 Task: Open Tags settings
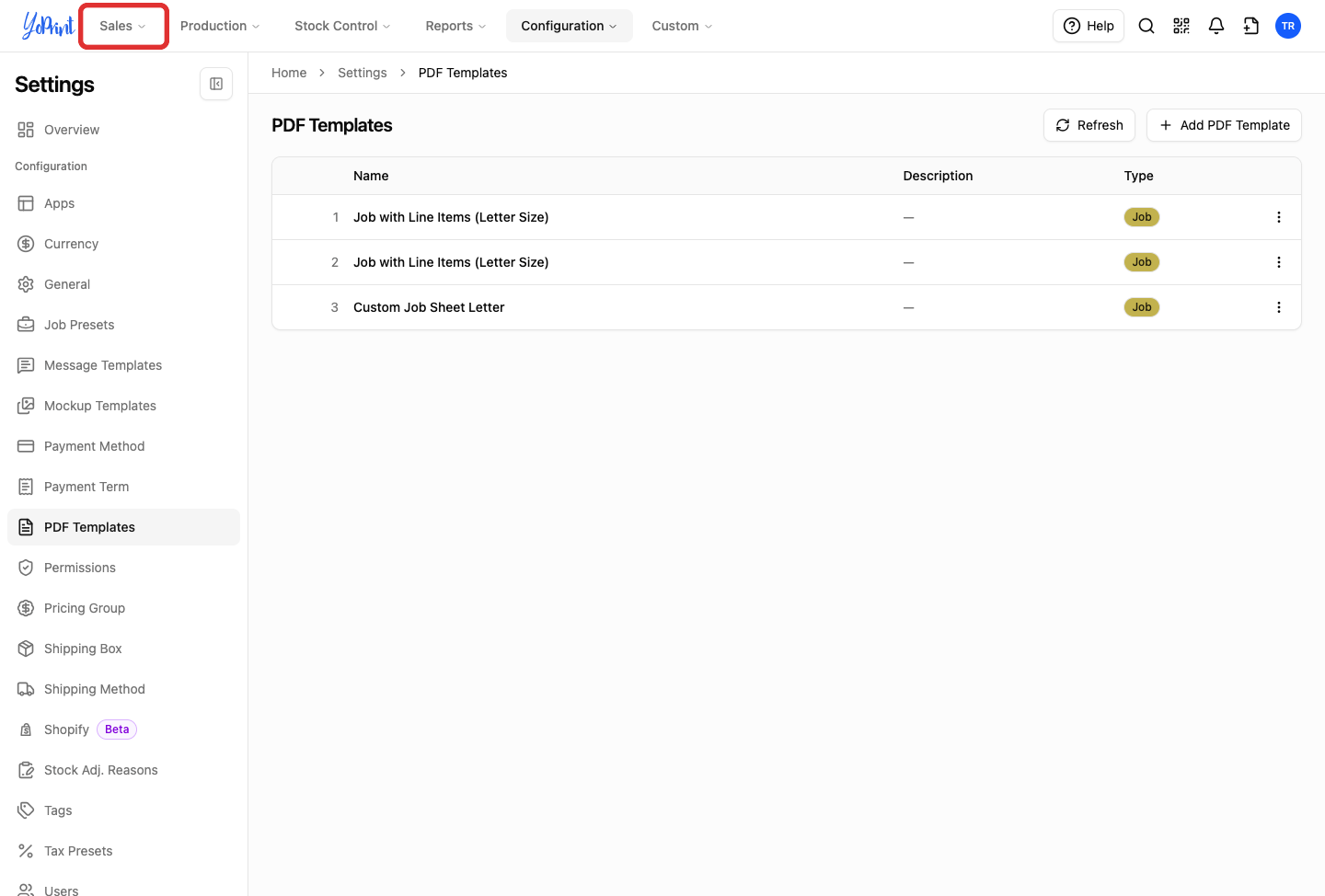coord(123,810)
